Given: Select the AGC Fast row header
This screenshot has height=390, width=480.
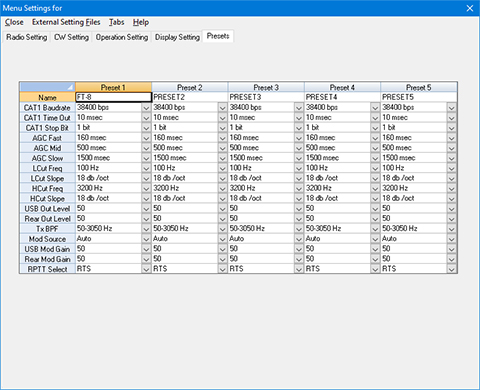Looking at the screenshot, I should pos(47,138).
